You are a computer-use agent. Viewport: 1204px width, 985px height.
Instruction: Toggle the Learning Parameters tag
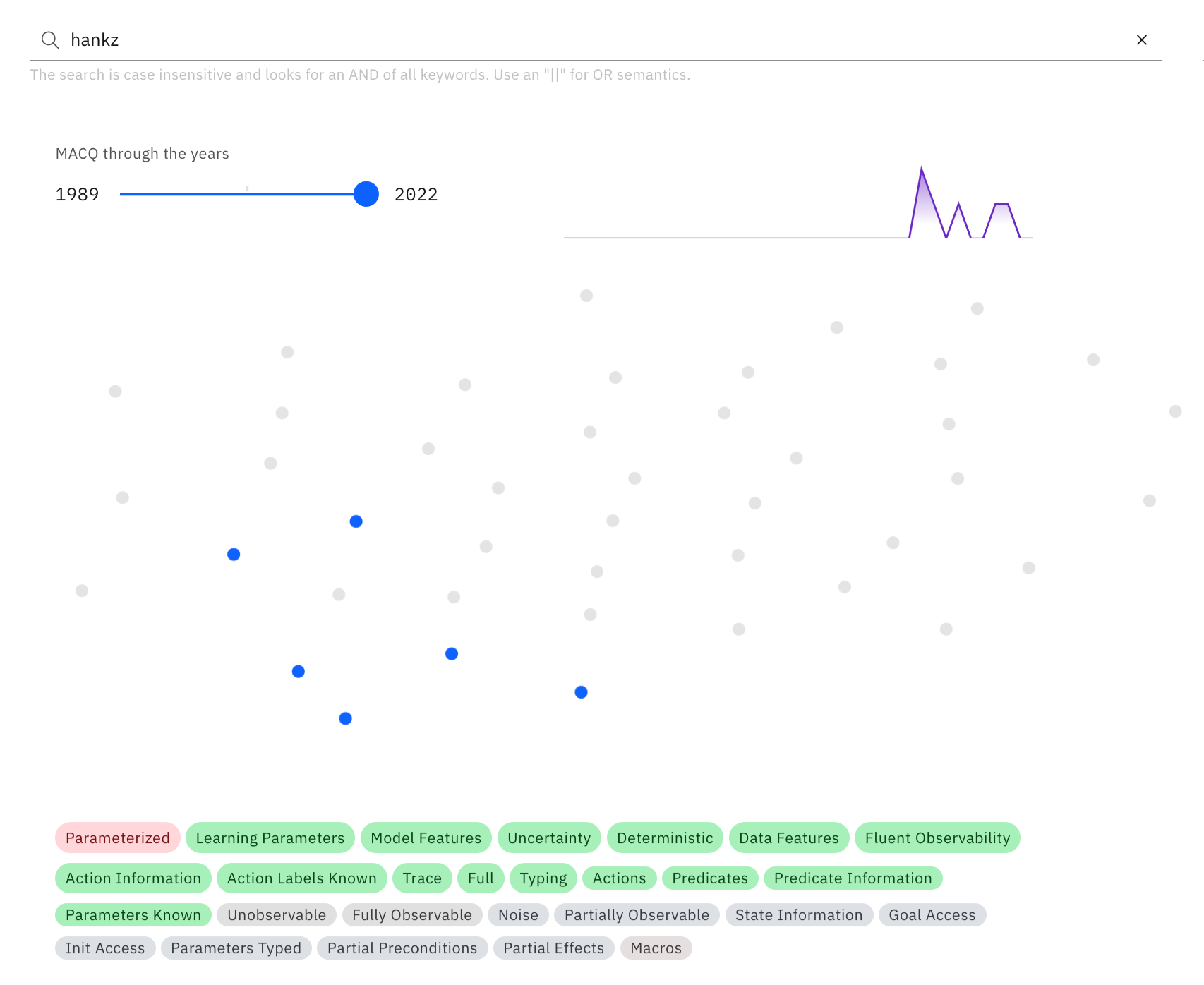270,838
